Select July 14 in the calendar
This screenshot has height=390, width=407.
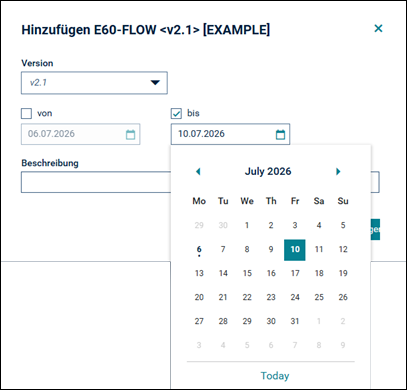223,273
